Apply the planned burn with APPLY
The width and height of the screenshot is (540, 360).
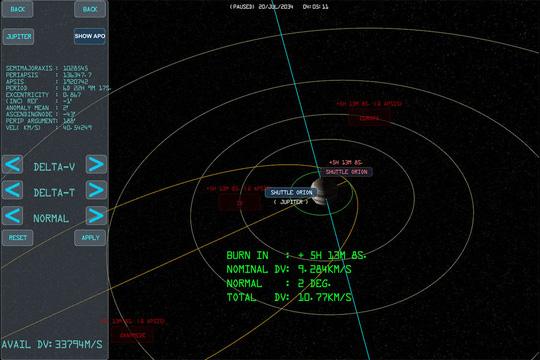click(x=90, y=238)
